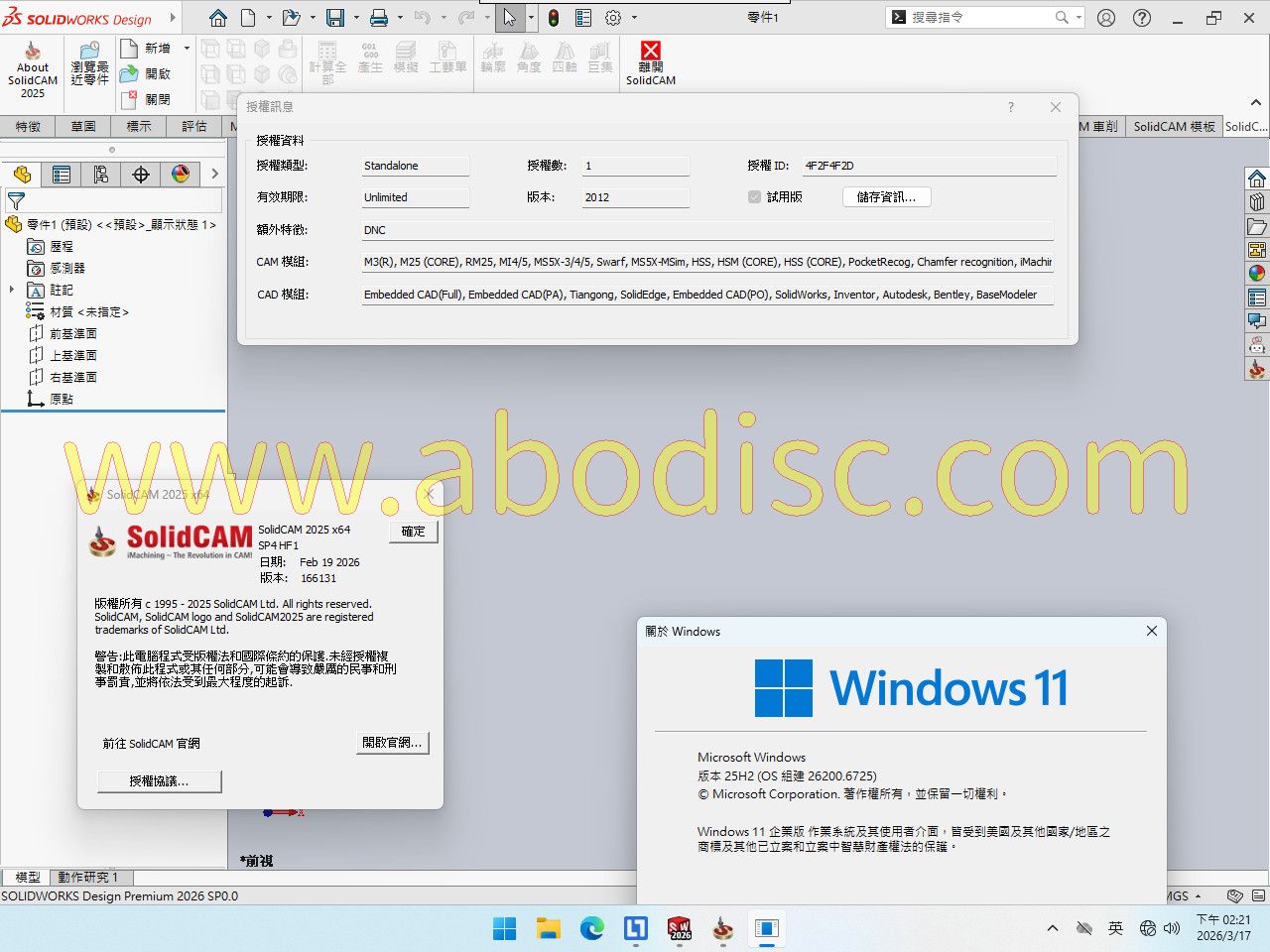Viewport: 1270px width, 952px height.
Task: Click the rebuild traffic light icon
Action: coord(554,18)
